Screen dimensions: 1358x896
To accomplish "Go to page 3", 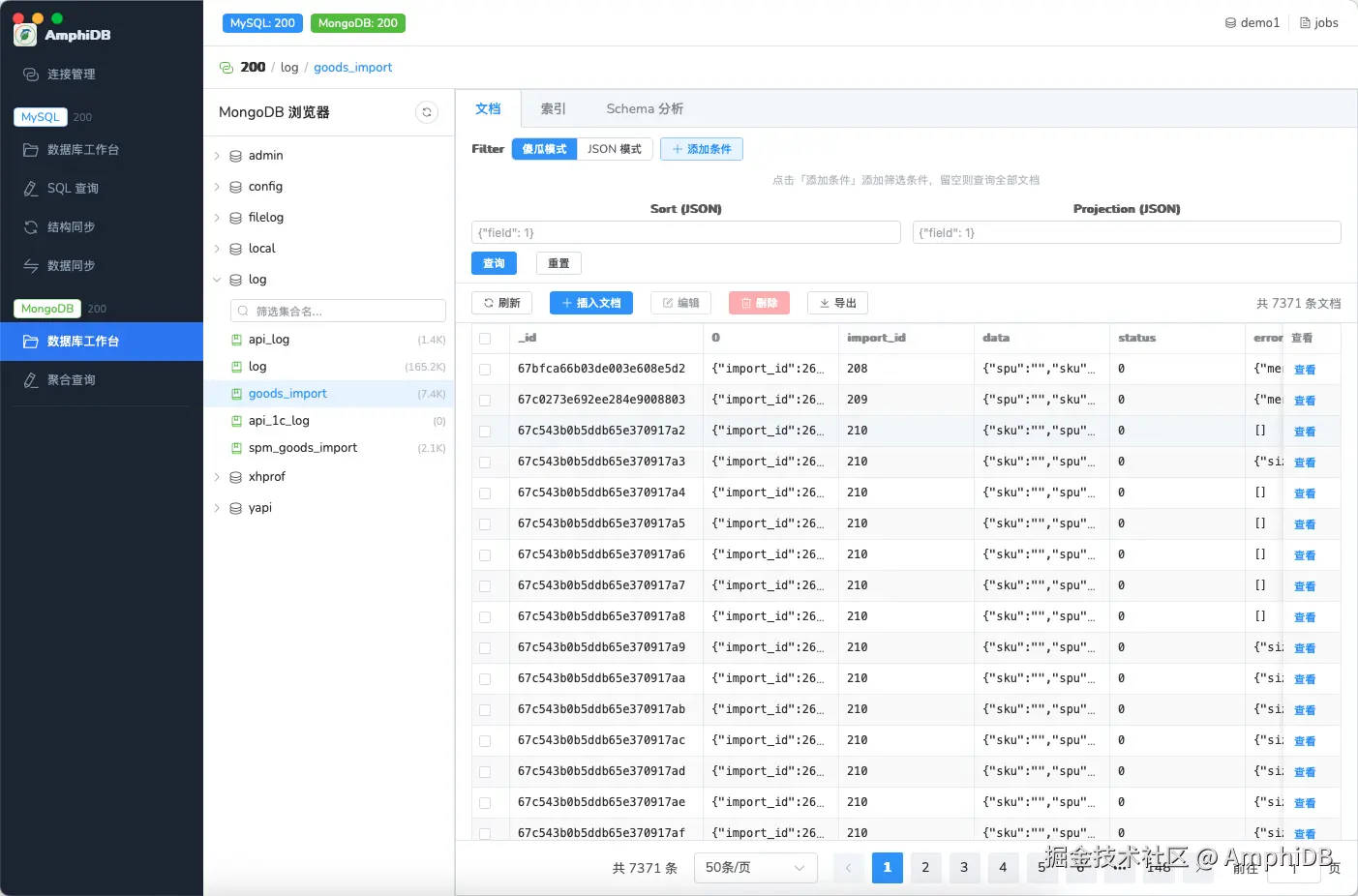I will [x=964, y=868].
